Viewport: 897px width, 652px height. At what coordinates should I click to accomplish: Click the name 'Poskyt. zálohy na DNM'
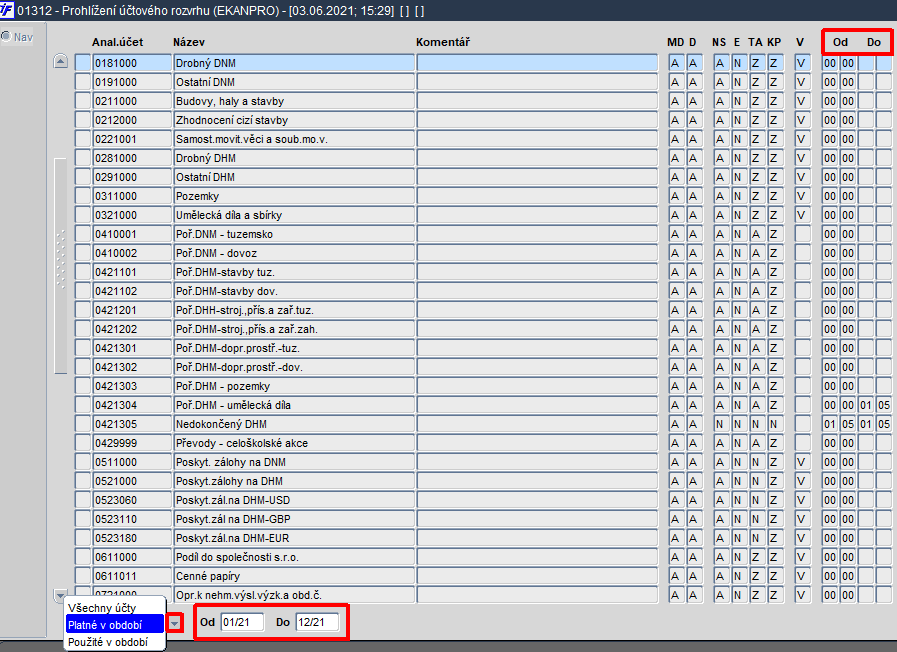click(294, 462)
